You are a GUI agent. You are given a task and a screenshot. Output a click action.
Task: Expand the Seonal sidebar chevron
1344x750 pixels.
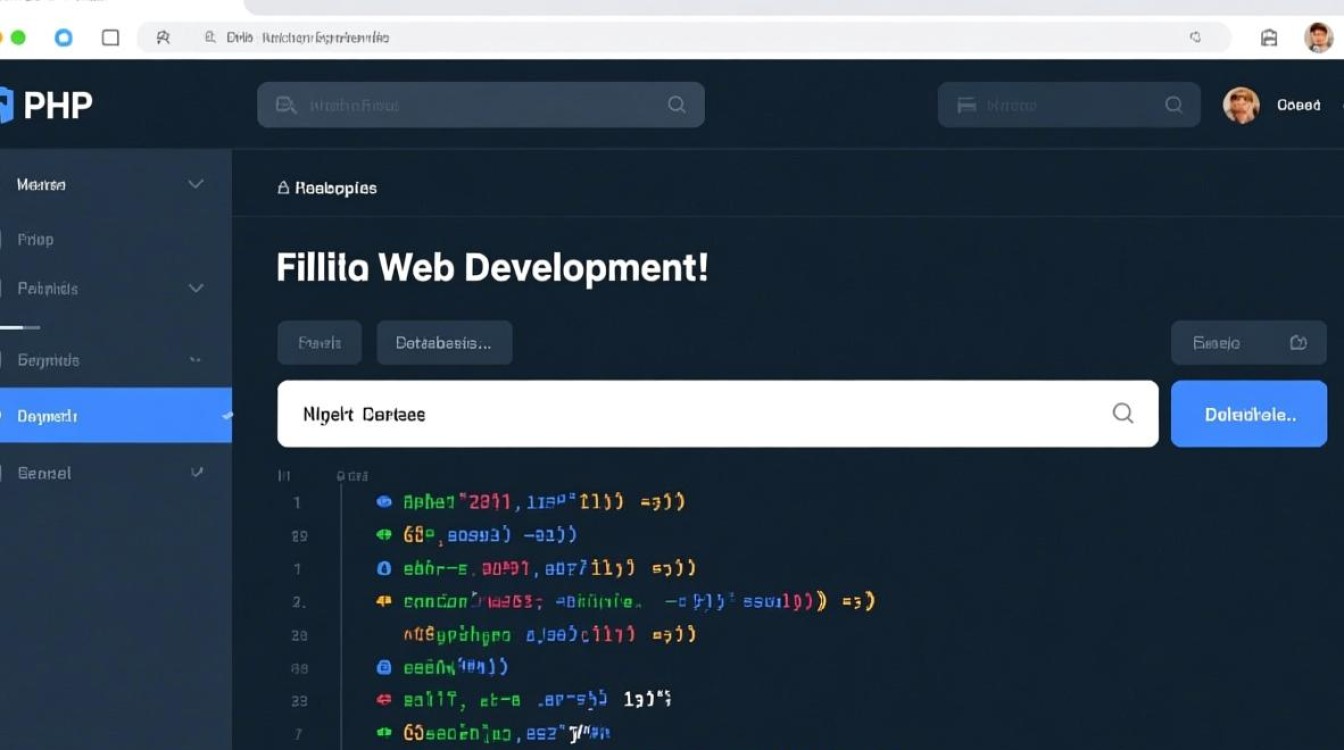pyautogui.click(x=196, y=472)
